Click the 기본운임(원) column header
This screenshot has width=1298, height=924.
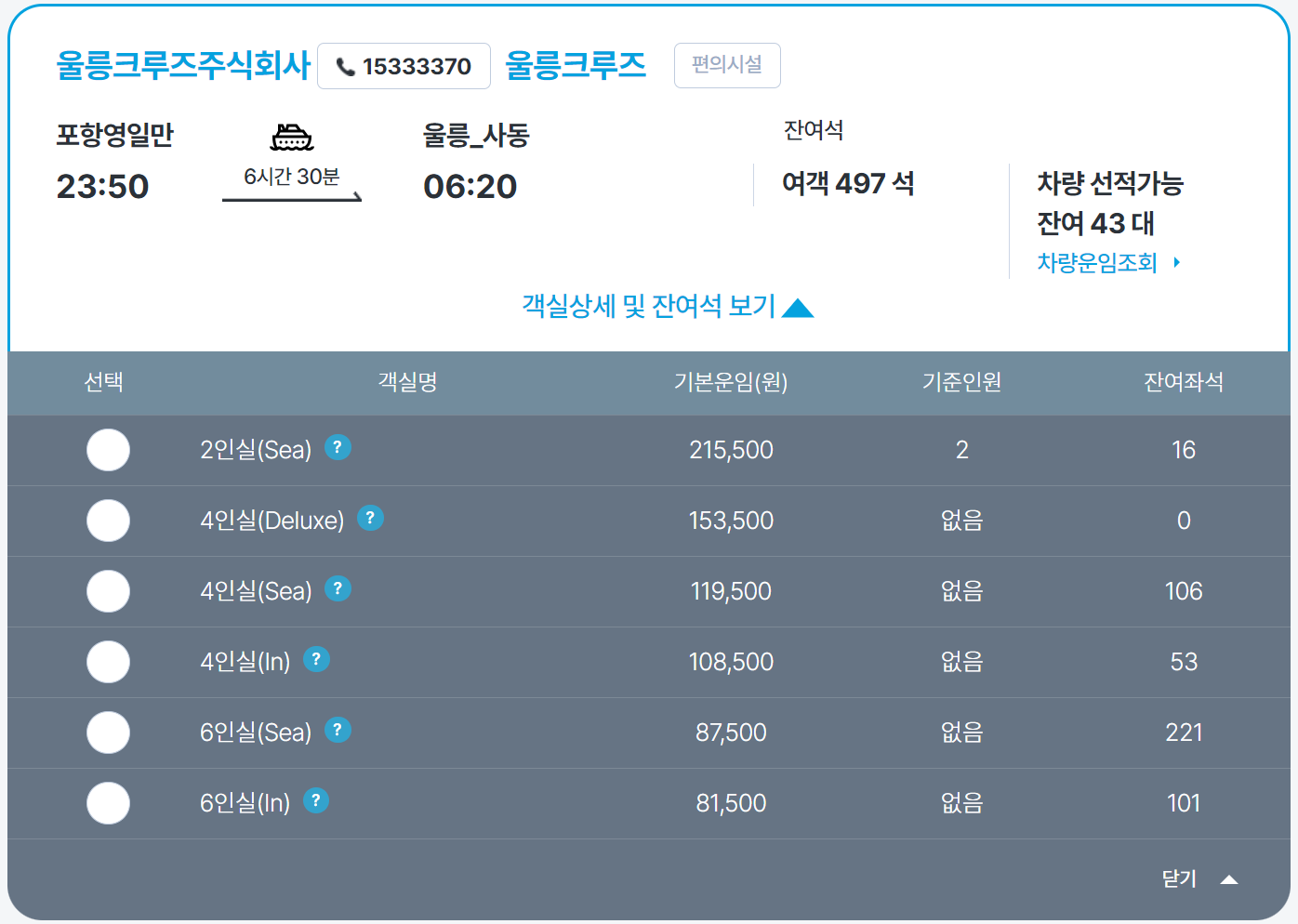[x=731, y=382]
